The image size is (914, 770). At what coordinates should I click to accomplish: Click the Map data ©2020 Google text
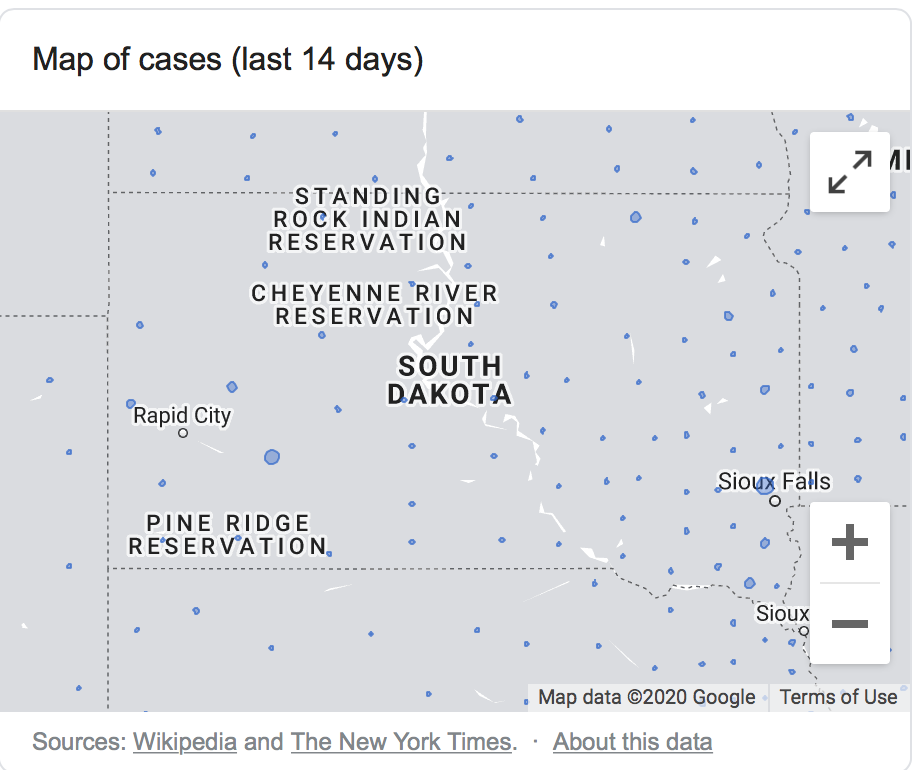tap(647, 697)
